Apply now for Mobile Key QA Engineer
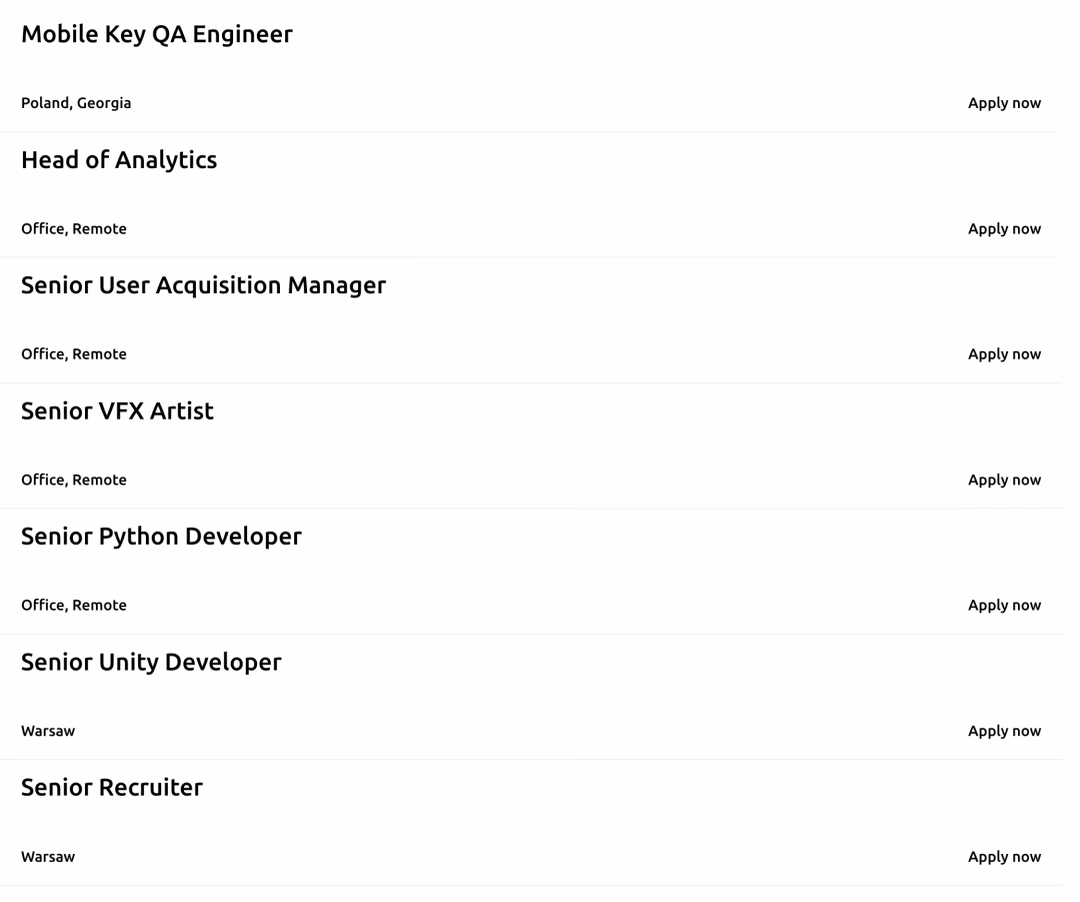The image size is (1080, 902). click(1004, 104)
